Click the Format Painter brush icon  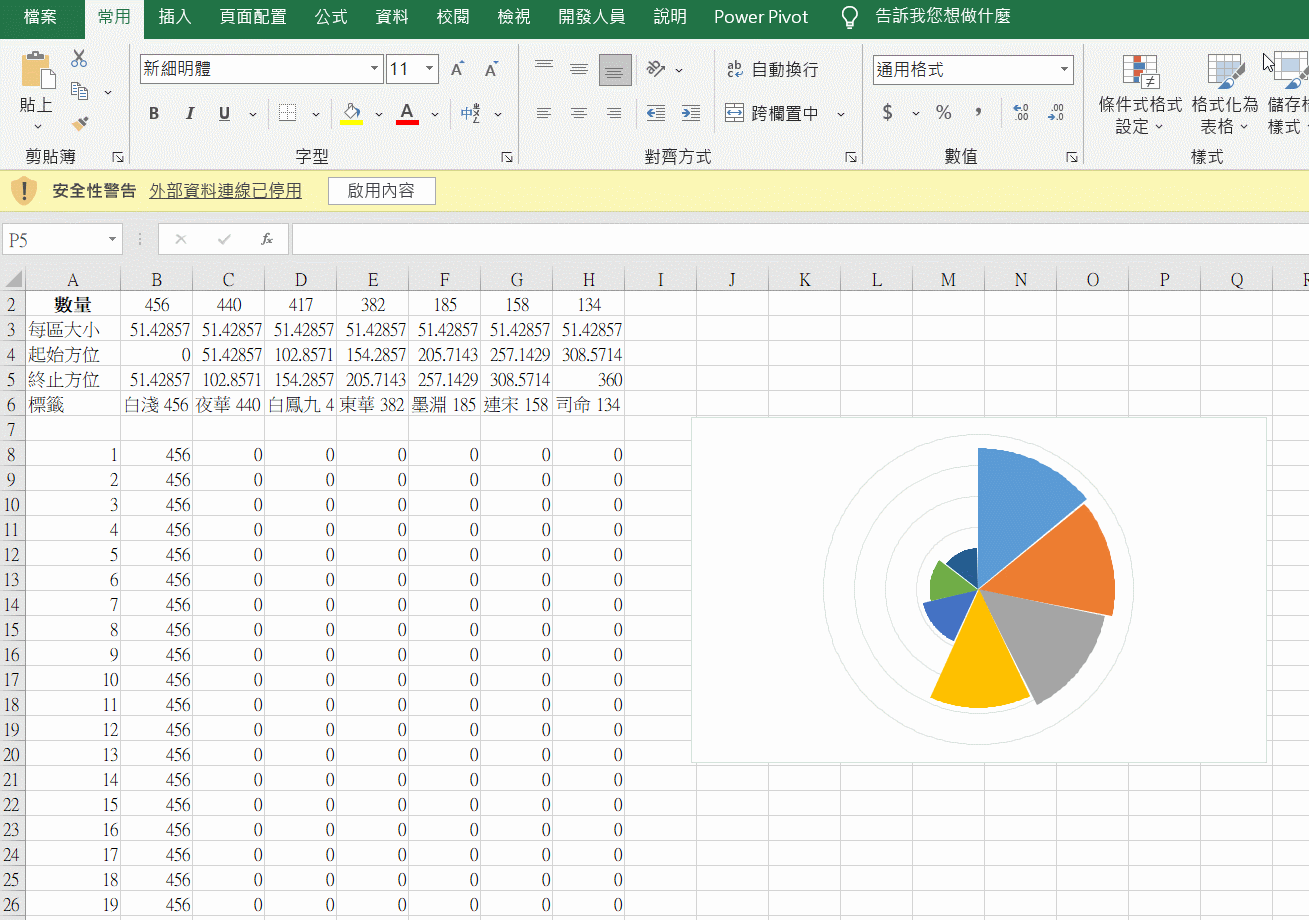(x=80, y=124)
